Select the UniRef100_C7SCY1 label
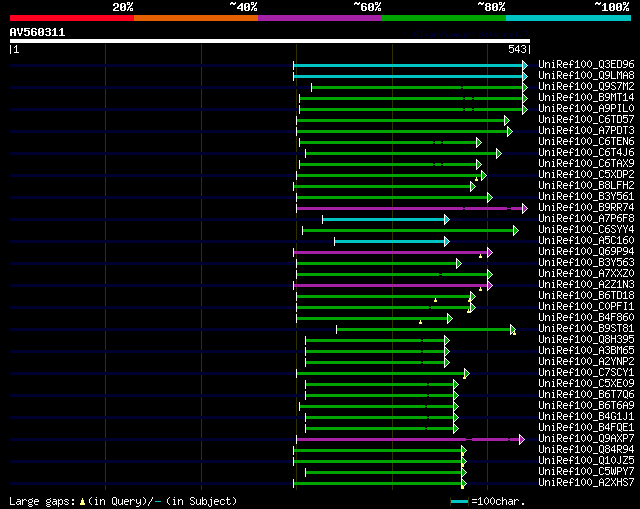Image resolution: width=640 pixels, height=509 pixels. tap(586, 373)
